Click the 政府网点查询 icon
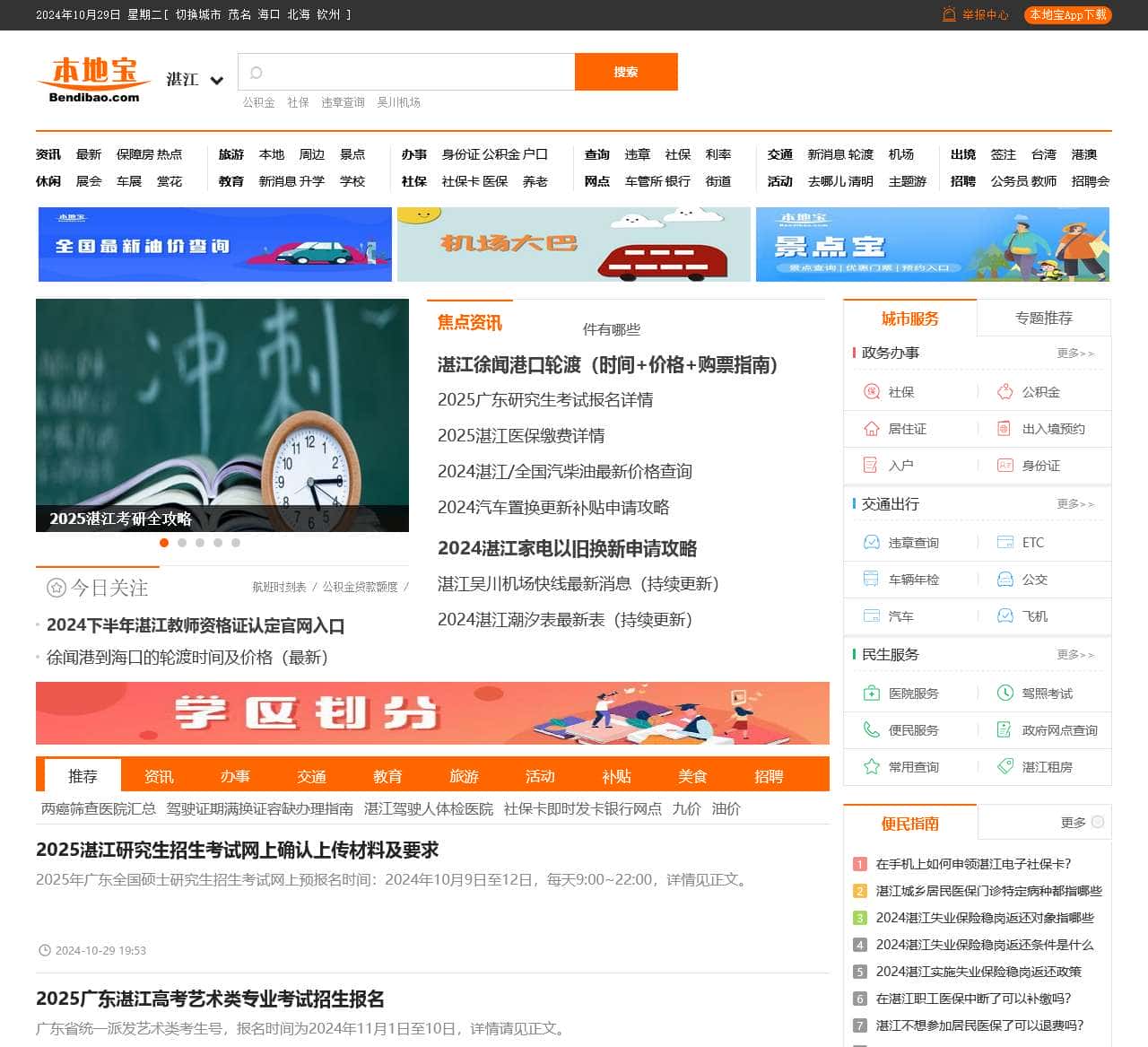 coord(1005,729)
